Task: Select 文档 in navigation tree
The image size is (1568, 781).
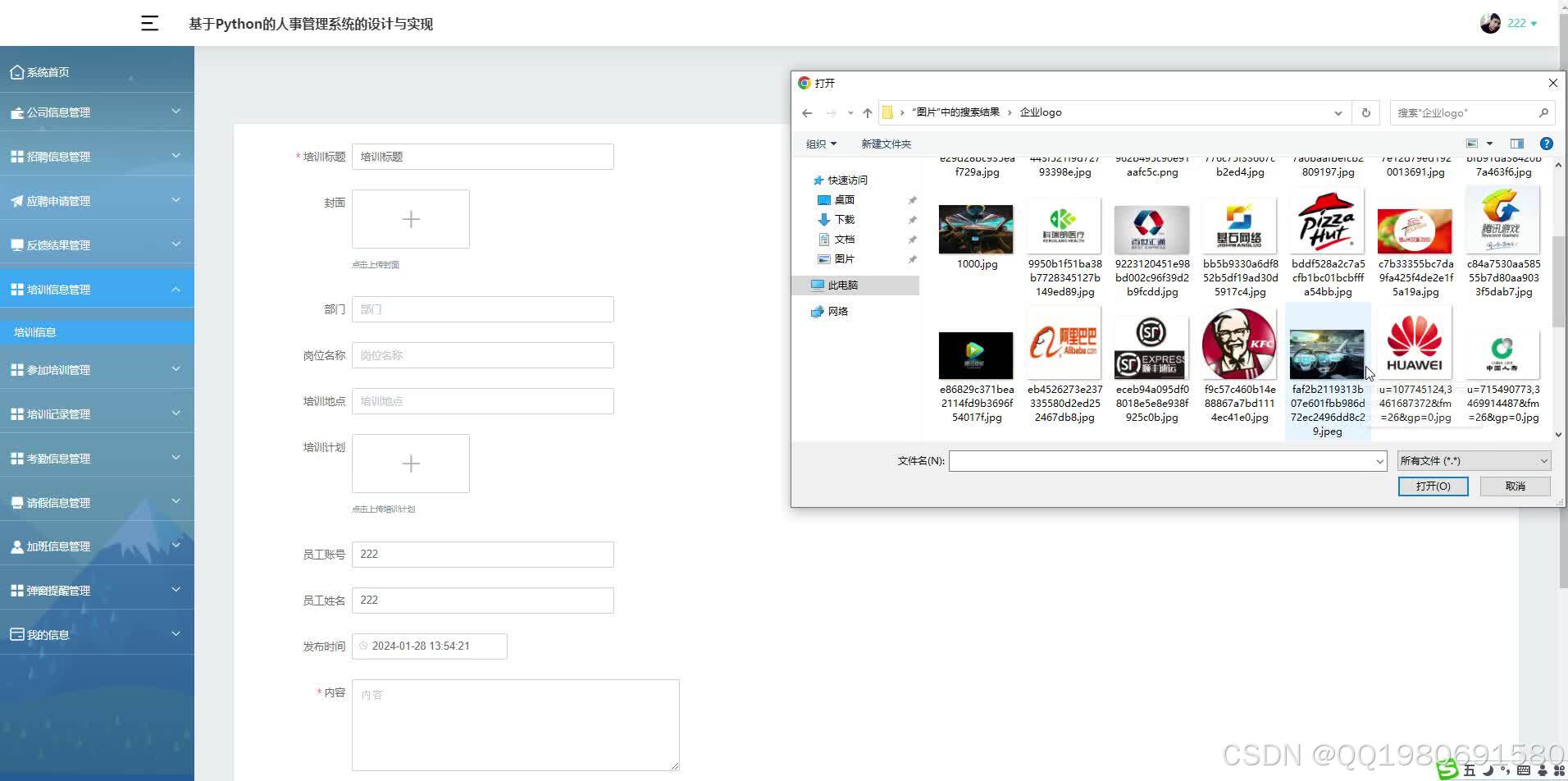Action: coord(836,240)
